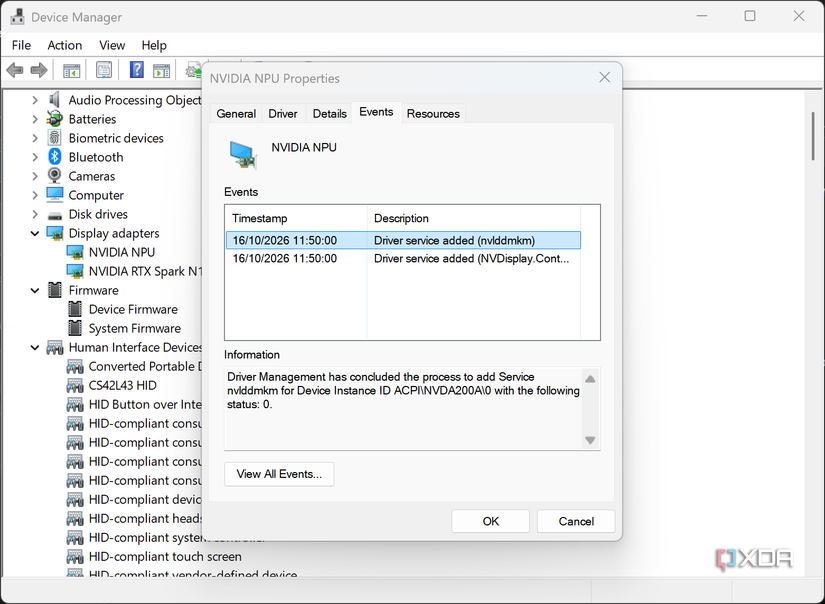The width and height of the screenshot is (825, 604).
Task: Click the Cameras category icon
Action: pyautogui.click(x=54, y=176)
